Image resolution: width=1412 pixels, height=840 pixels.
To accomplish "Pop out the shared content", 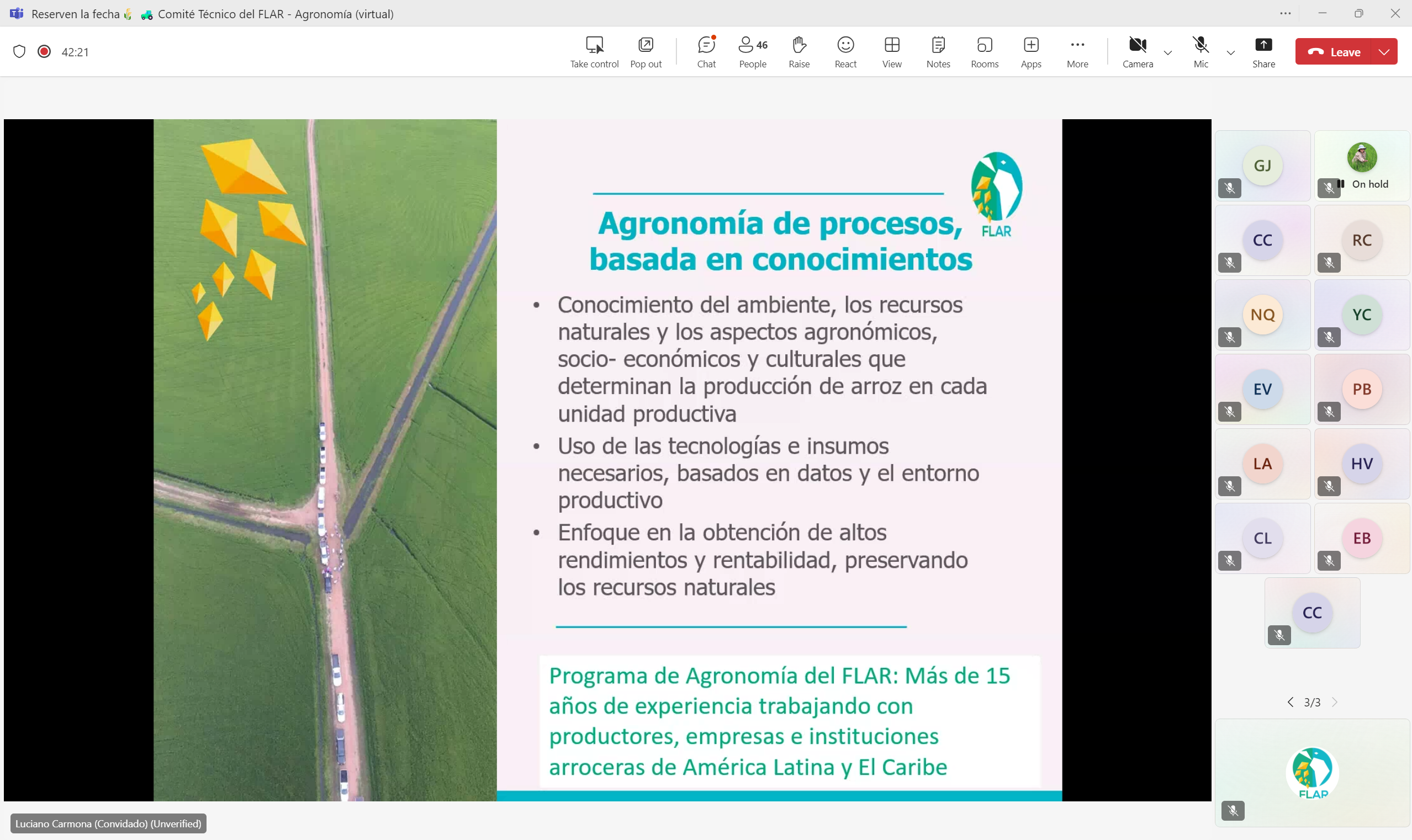I will [646, 51].
